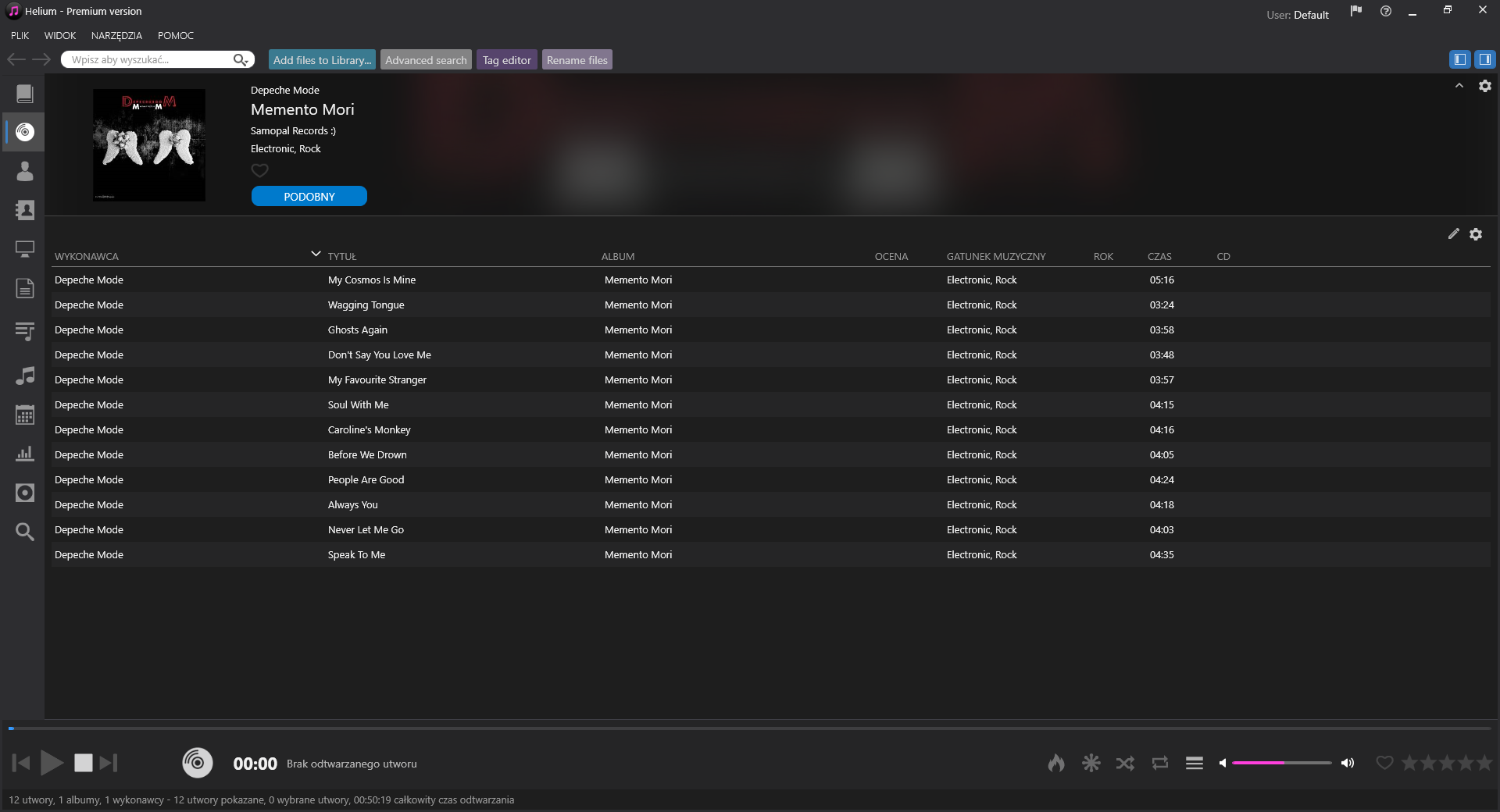Navigate forward with the right arrow
The height and width of the screenshot is (812, 1500).
click(x=41, y=59)
